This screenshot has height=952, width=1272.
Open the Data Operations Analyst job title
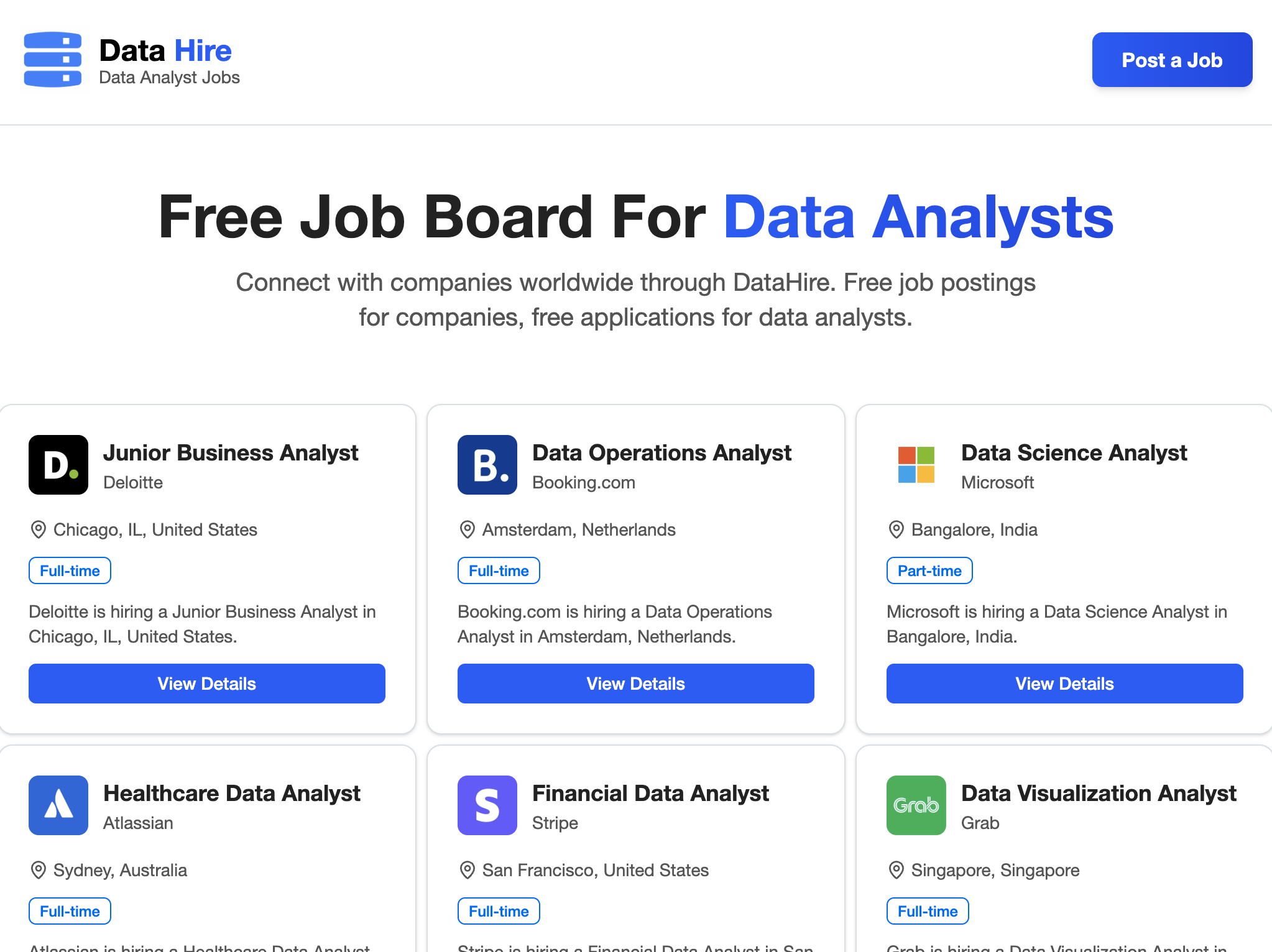pyautogui.click(x=661, y=452)
